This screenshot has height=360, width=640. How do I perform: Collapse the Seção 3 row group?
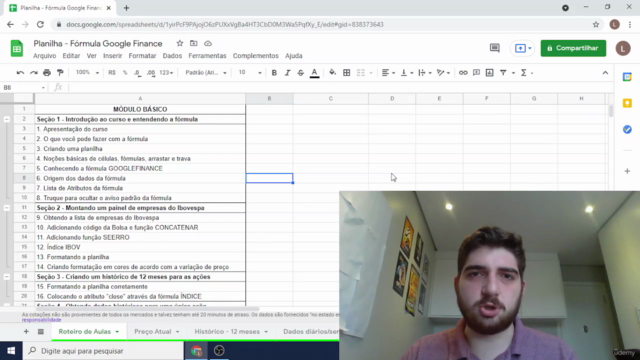pyautogui.click(x=7, y=277)
